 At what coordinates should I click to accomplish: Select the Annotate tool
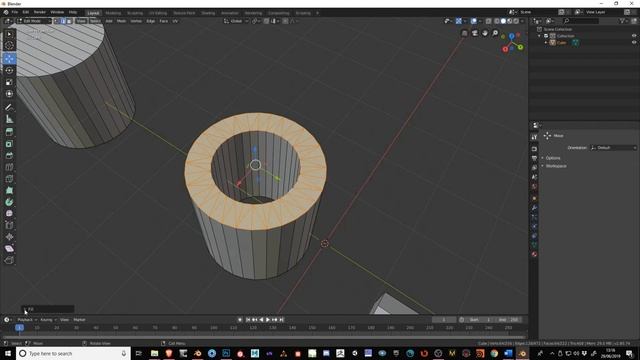click(x=9, y=107)
